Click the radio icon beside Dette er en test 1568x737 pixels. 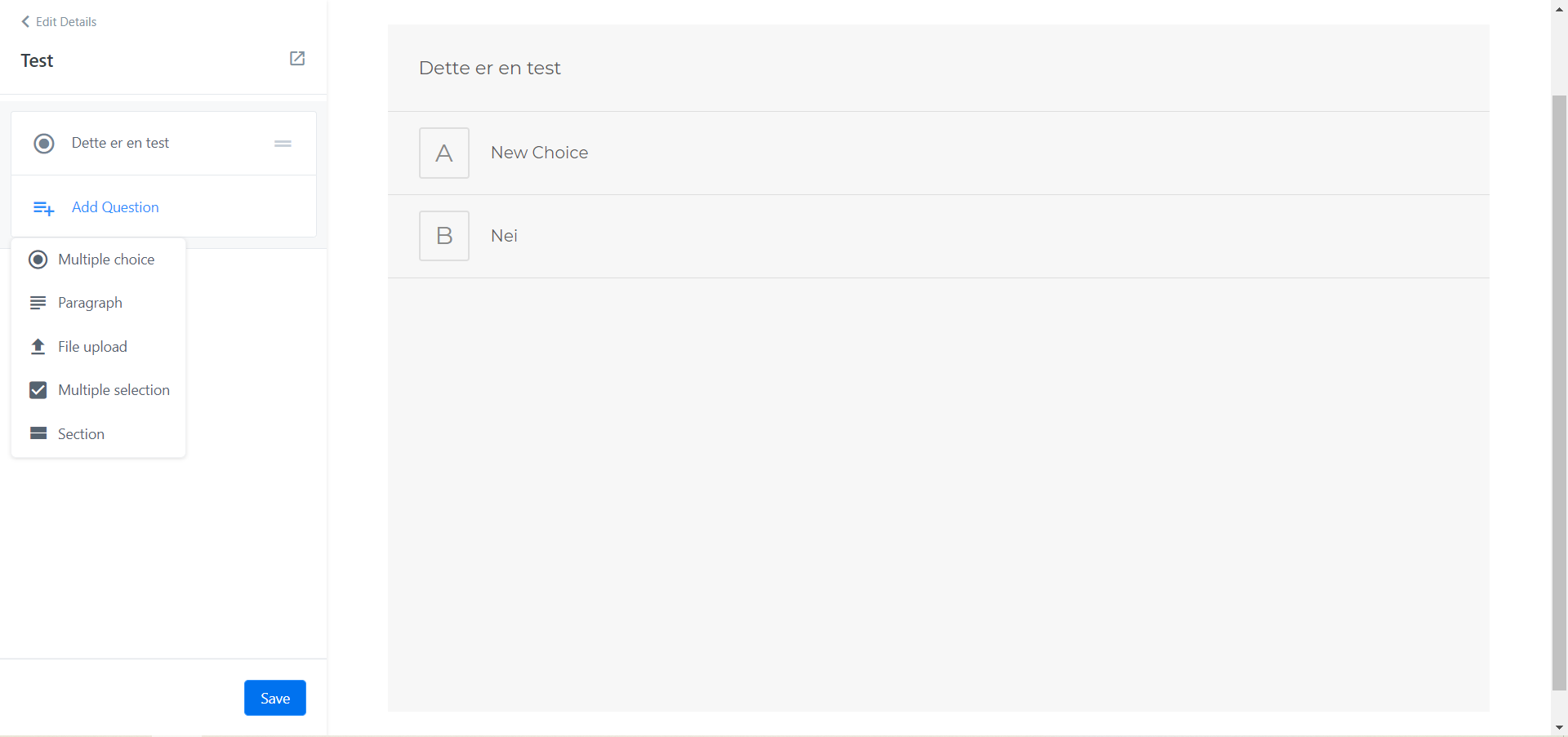tap(44, 144)
